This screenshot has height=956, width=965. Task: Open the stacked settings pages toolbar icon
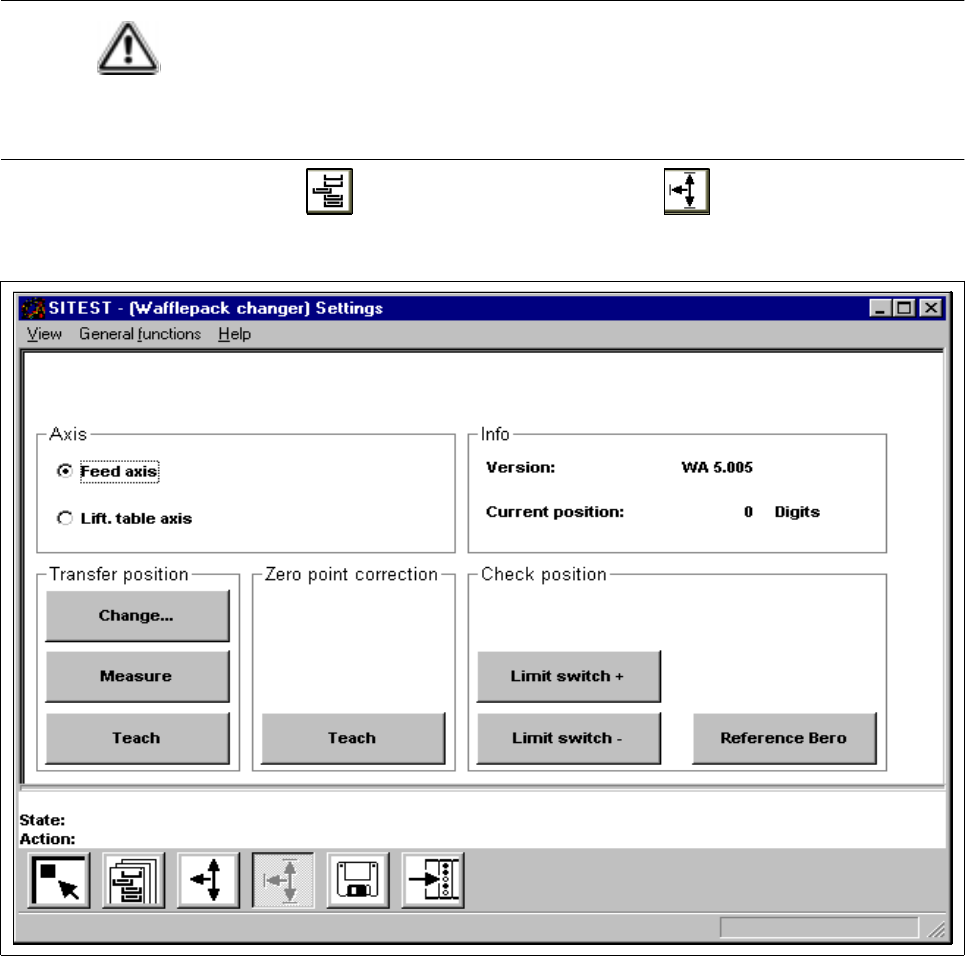pyautogui.click(x=134, y=880)
